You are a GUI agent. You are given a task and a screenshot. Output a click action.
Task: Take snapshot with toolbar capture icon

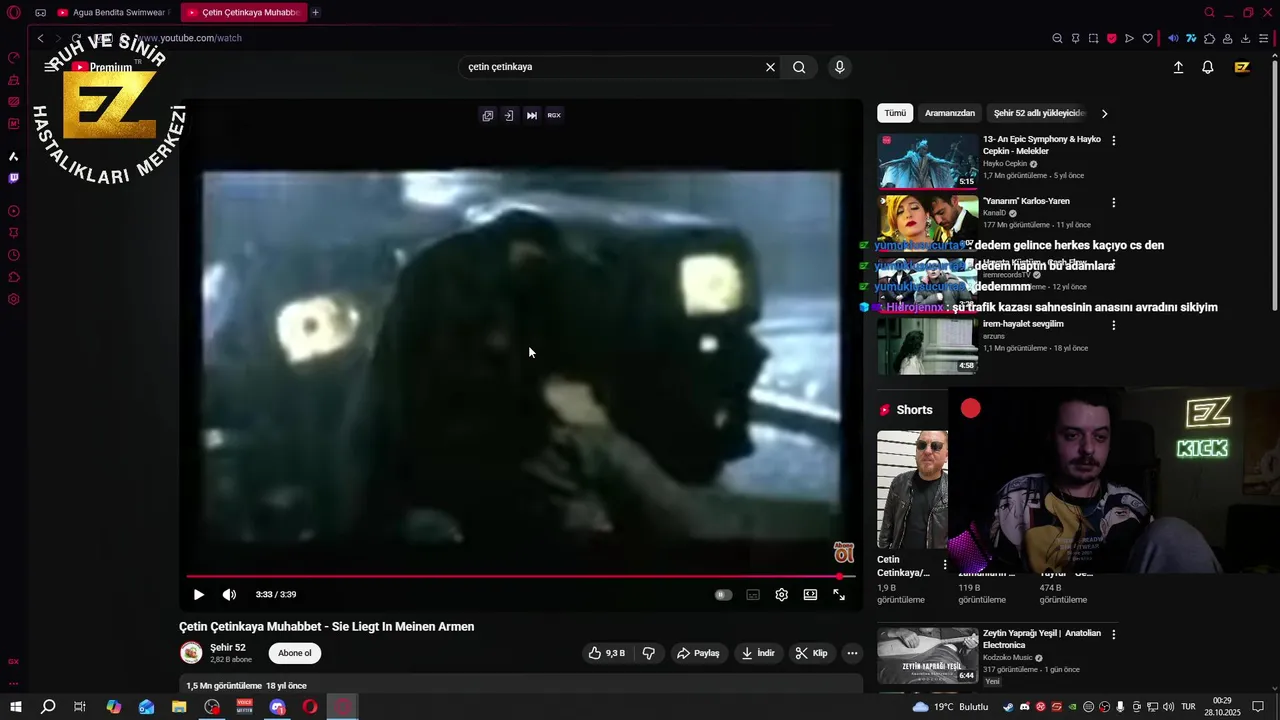[1093, 38]
